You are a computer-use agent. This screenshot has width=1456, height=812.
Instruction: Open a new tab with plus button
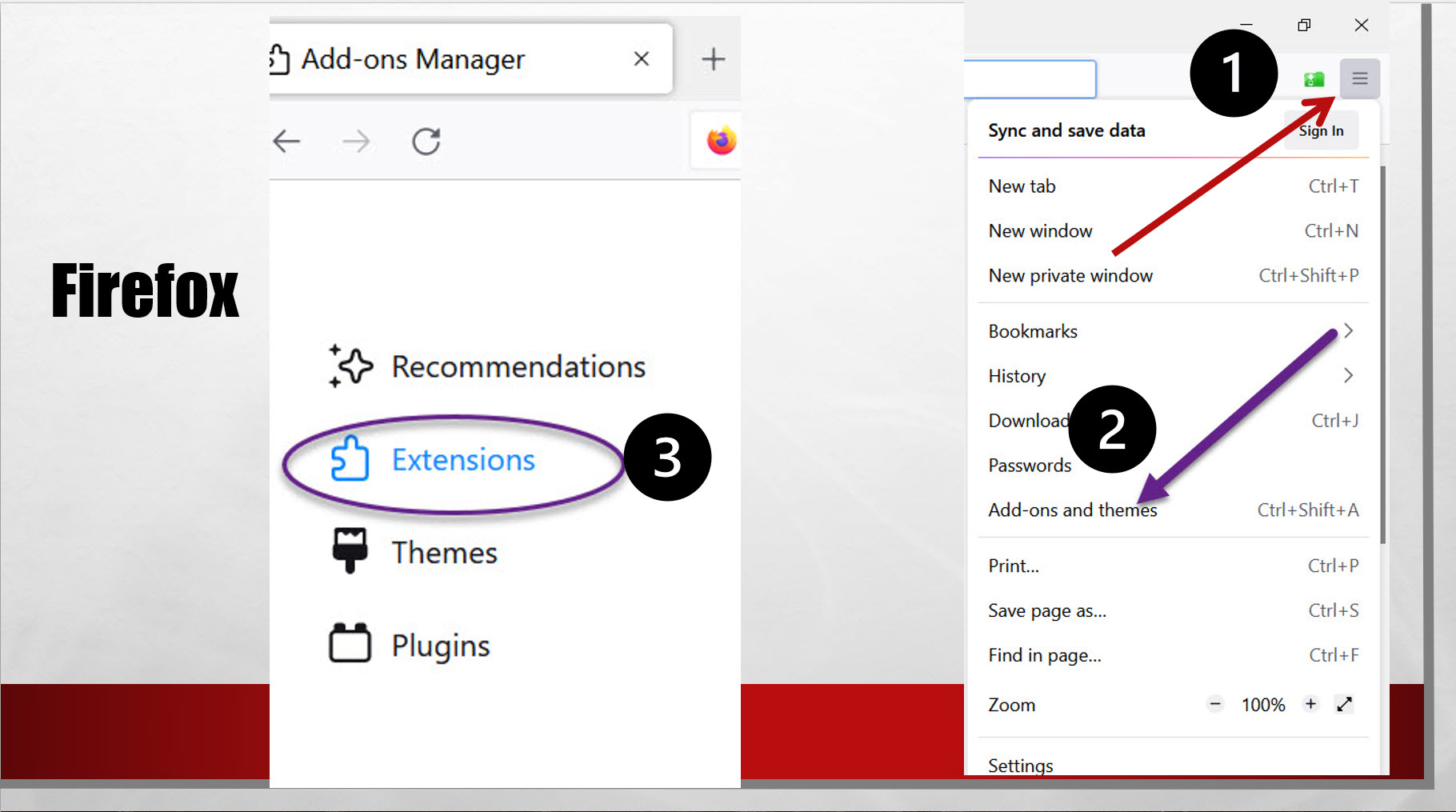tap(713, 59)
